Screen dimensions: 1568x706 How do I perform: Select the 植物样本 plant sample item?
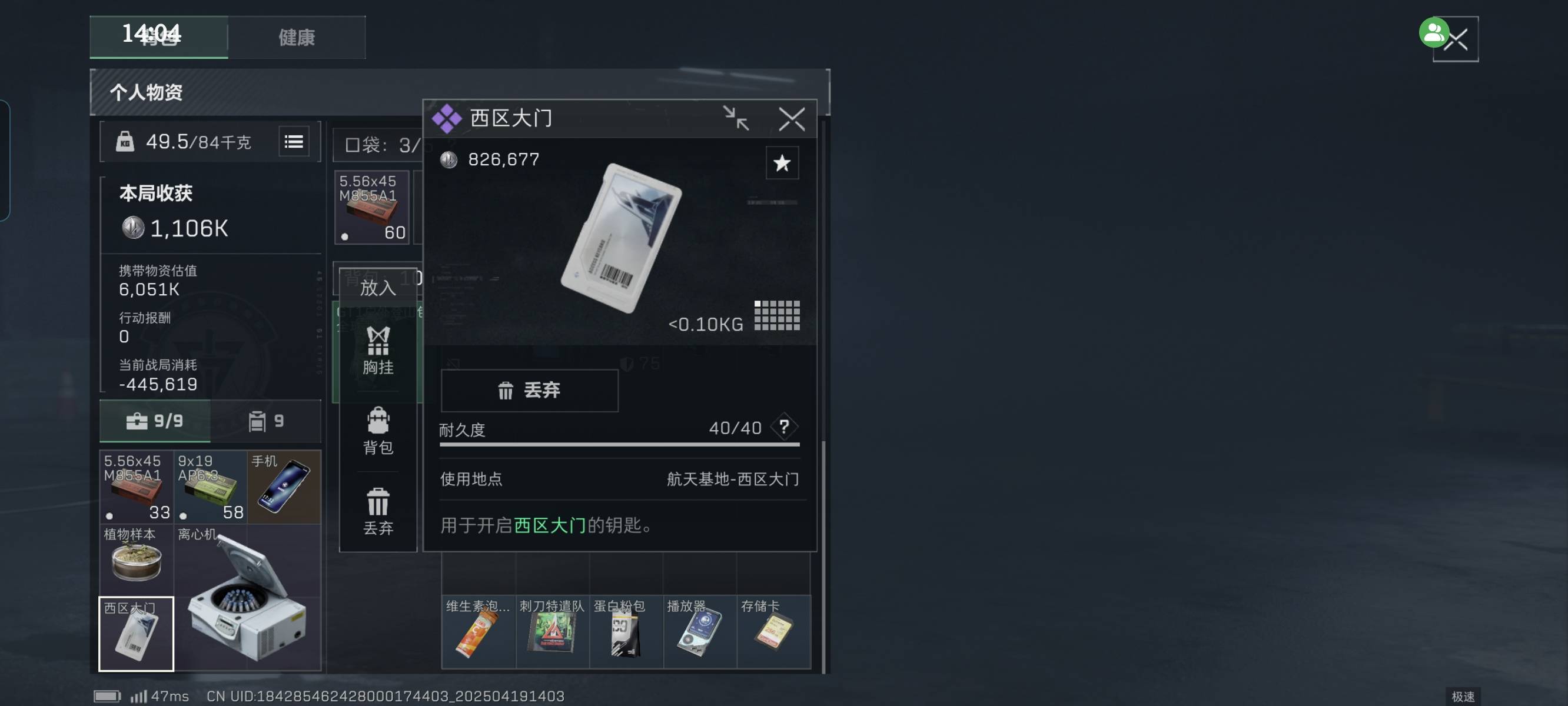(137, 560)
